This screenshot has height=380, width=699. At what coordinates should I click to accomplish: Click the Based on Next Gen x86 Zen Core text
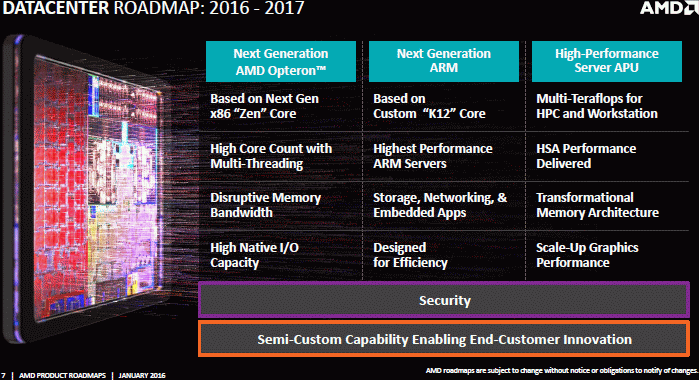pos(264,106)
